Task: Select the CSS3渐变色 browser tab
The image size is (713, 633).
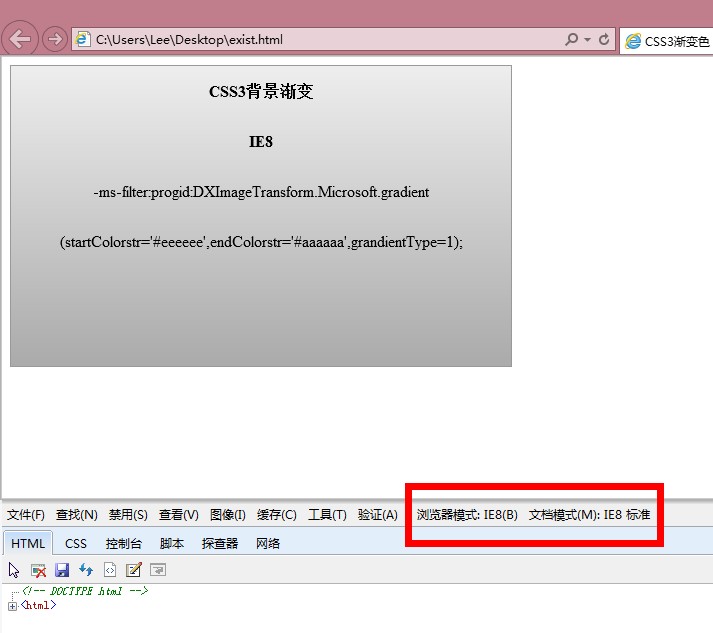Action: click(x=667, y=41)
